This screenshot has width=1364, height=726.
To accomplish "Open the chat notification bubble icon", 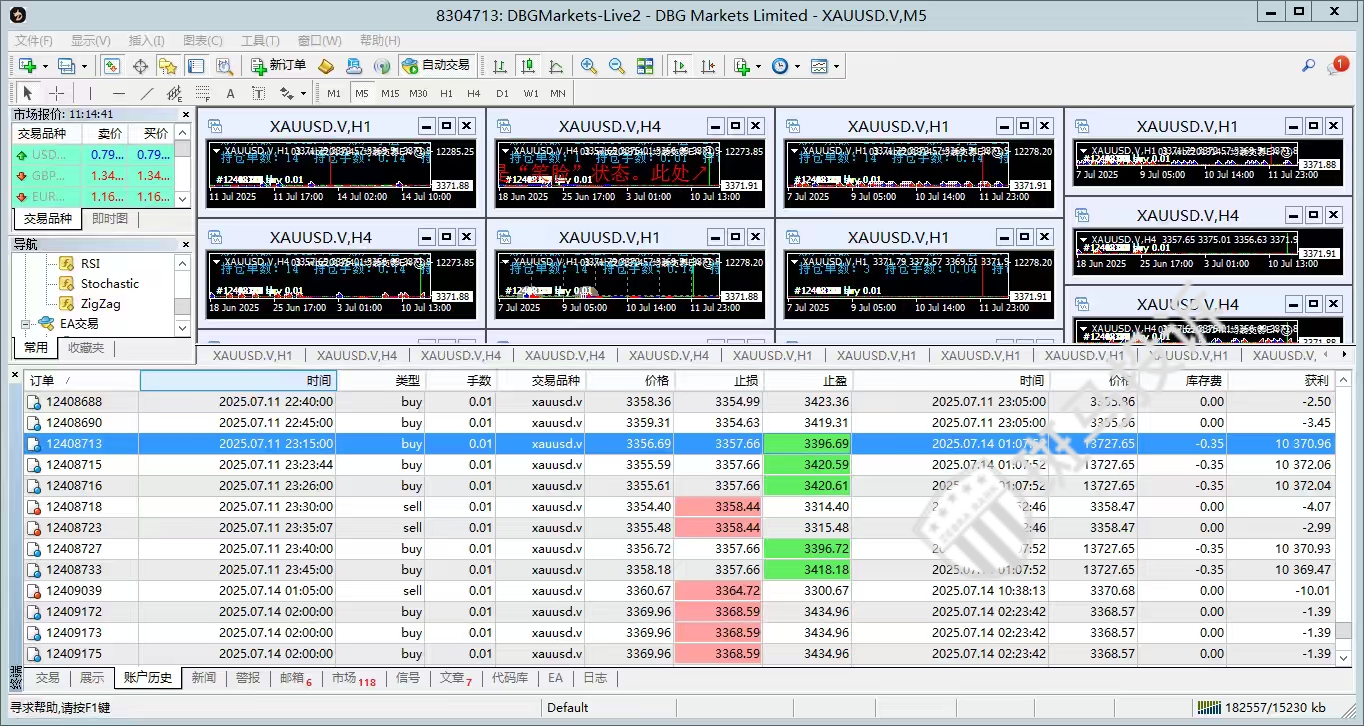I will tap(1338, 66).
